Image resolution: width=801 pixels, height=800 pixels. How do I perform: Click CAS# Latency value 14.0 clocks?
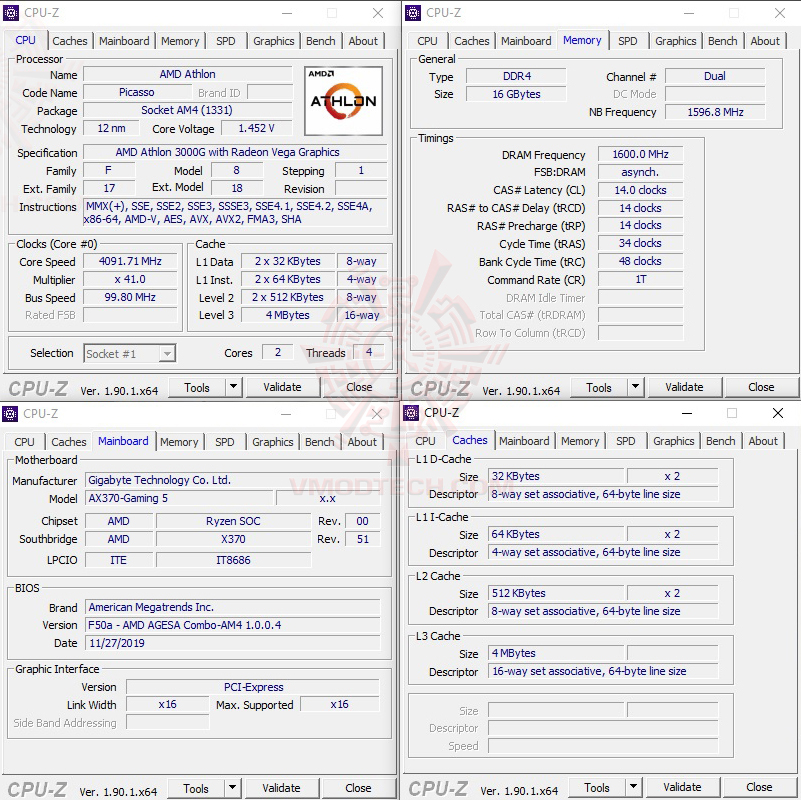point(641,190)
